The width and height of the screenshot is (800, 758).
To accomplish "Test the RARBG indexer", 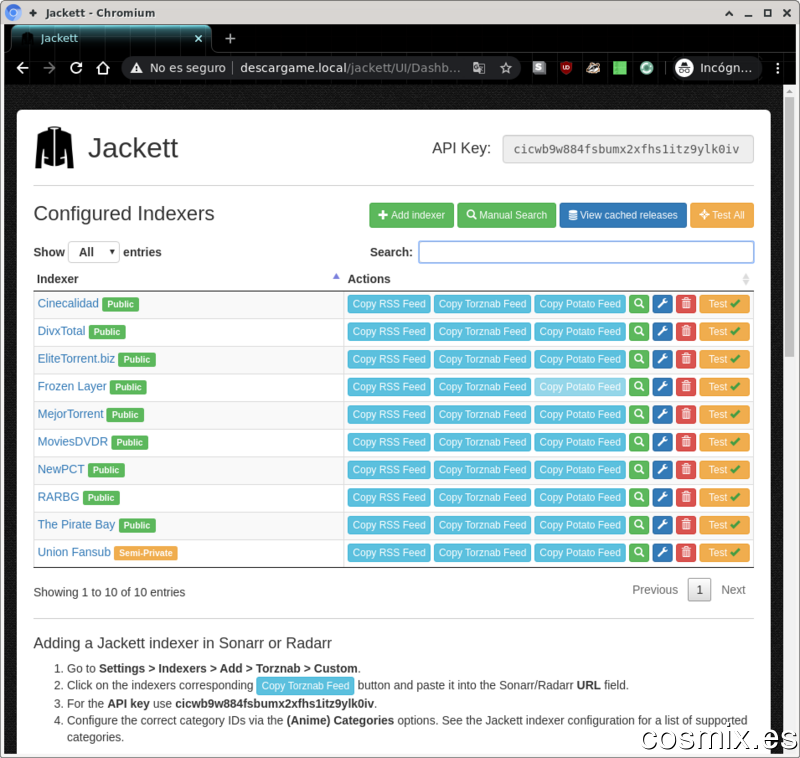I will tap(724, 497).
